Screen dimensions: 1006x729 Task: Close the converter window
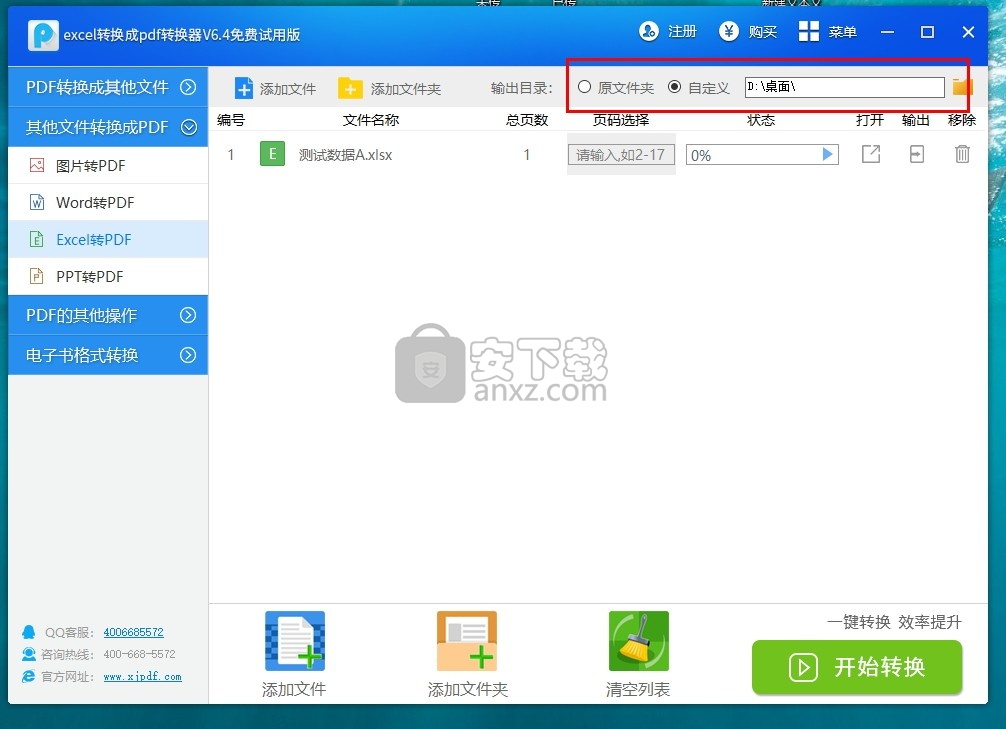(968, 32)
